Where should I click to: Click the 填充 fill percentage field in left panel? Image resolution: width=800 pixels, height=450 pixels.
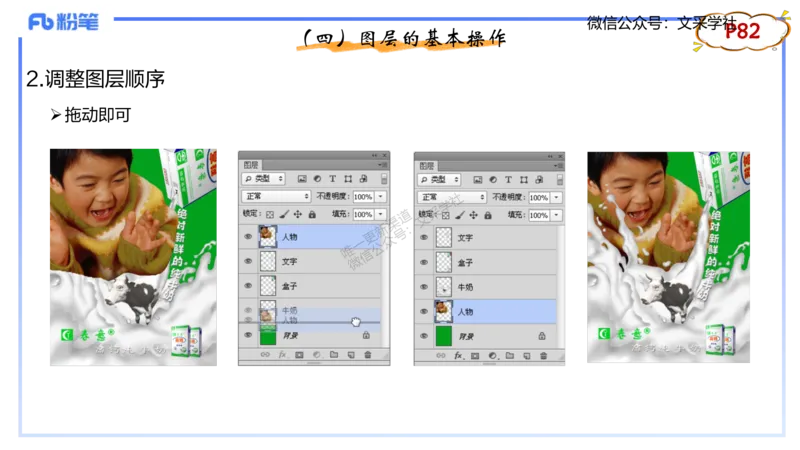[360, 214]
